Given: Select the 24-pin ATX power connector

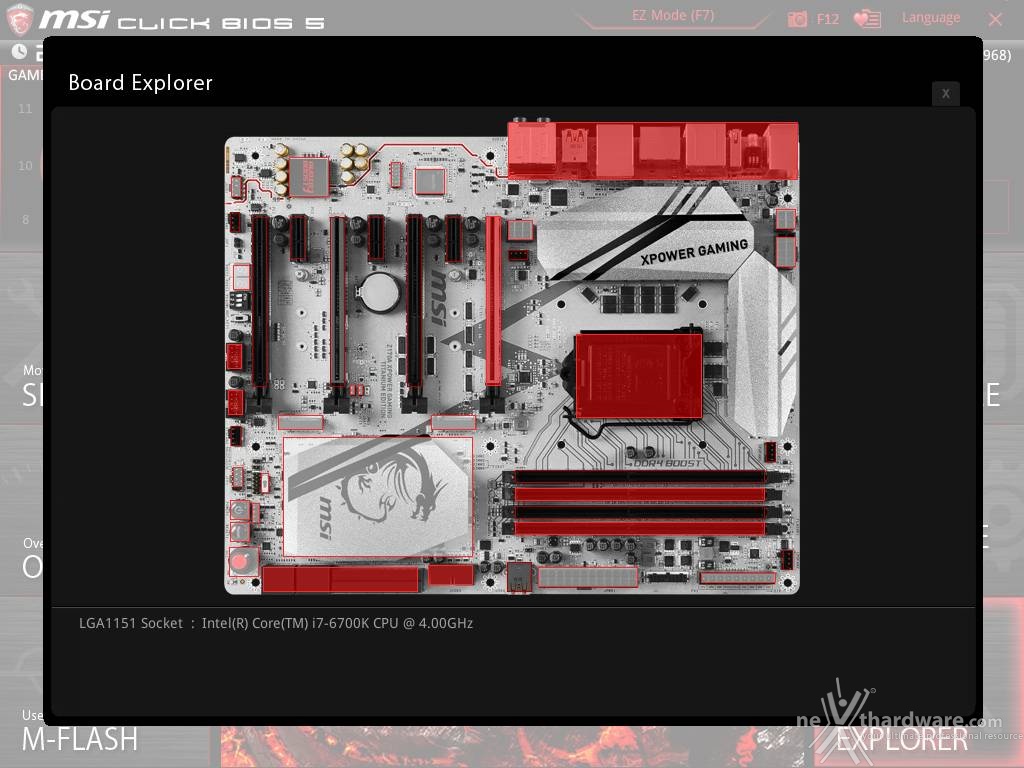Looking at the screenshot, I should [588, 577].
